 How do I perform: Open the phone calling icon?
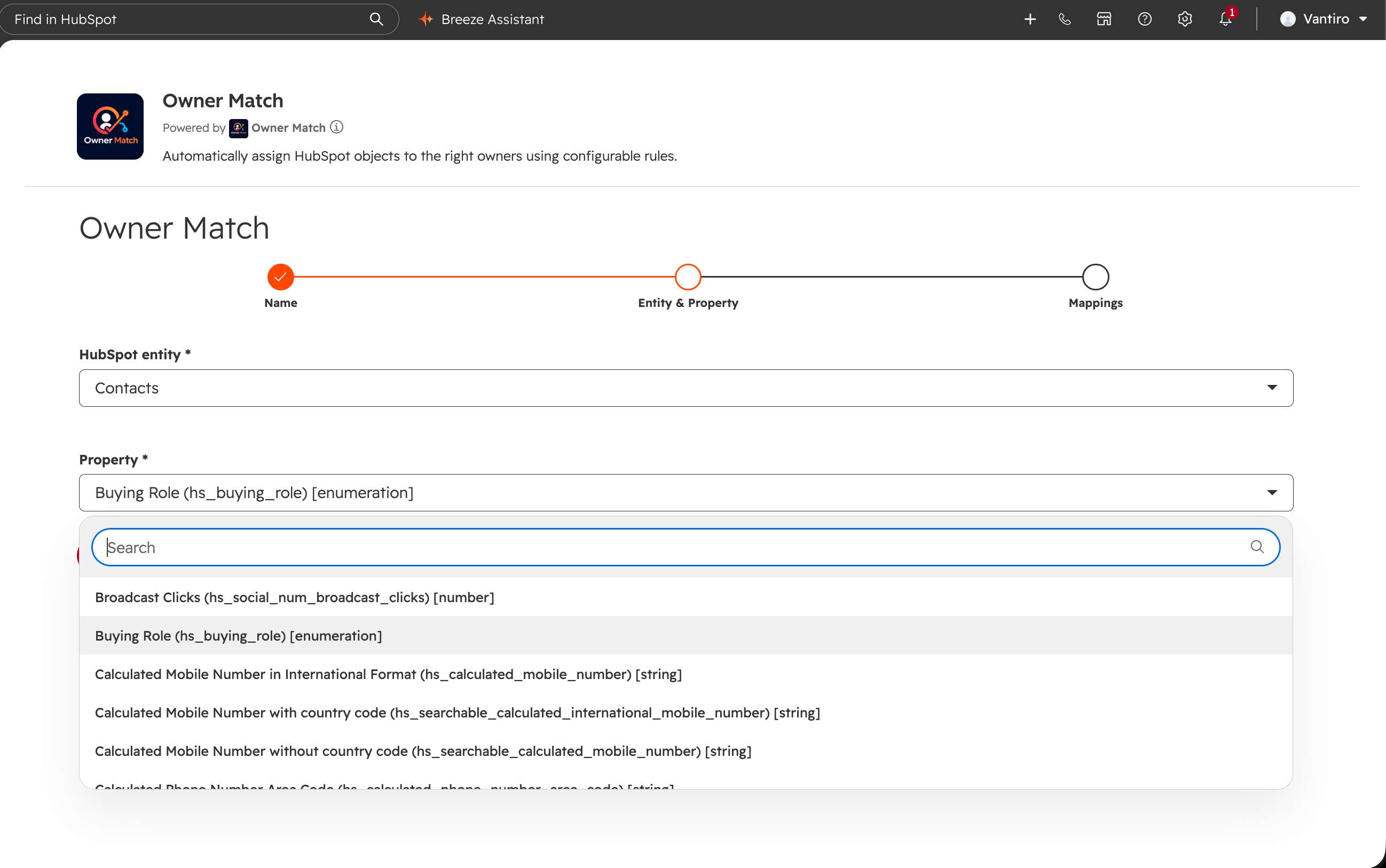[1065, 19]
